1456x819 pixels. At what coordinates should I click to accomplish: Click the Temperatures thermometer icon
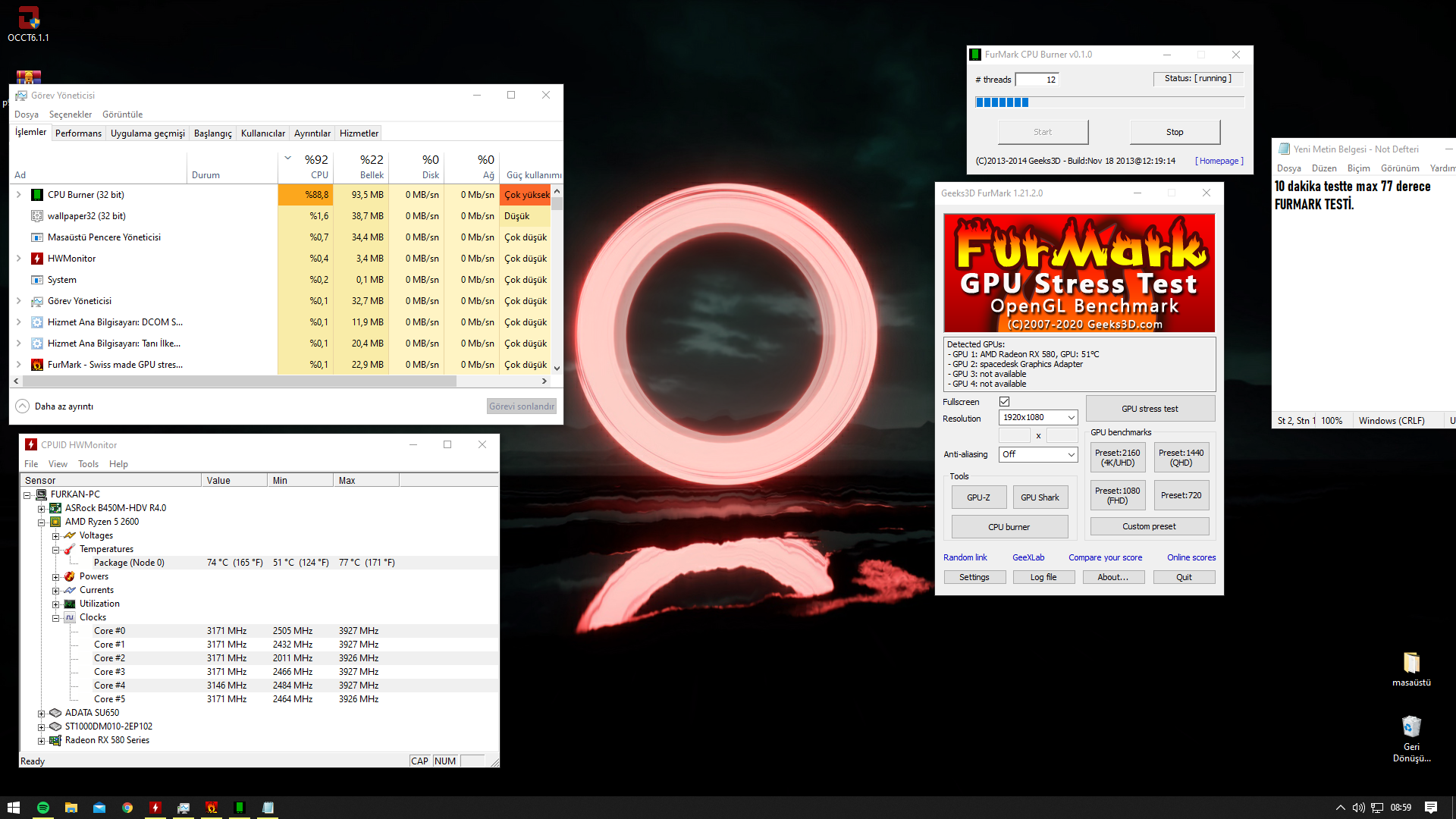tap(70, 549)
